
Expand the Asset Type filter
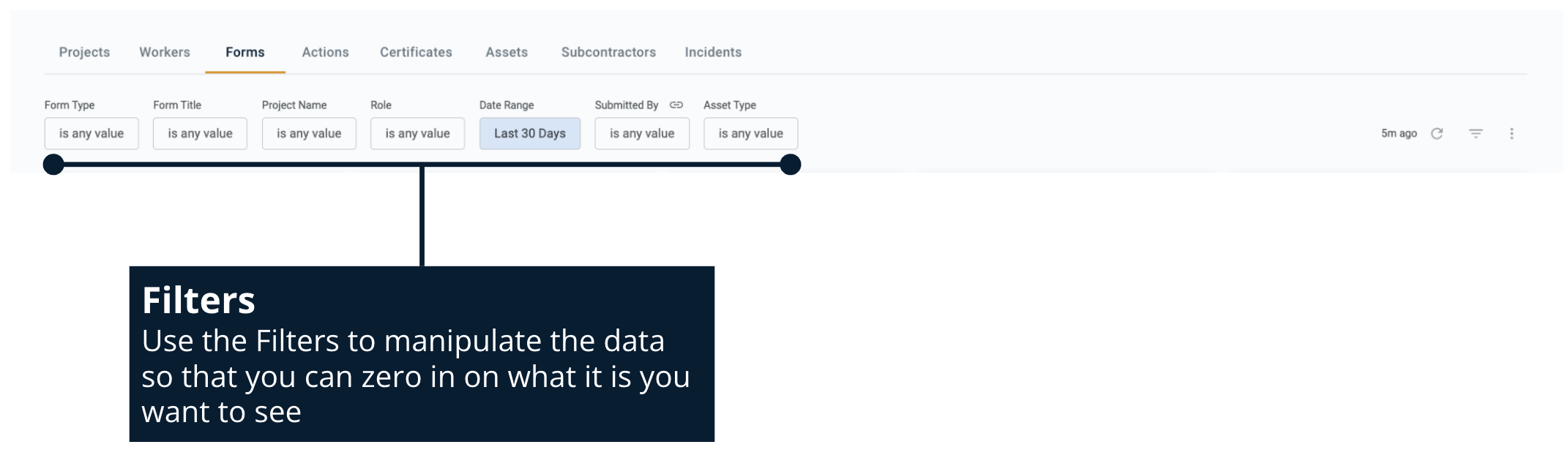click(x=750, y=134)
